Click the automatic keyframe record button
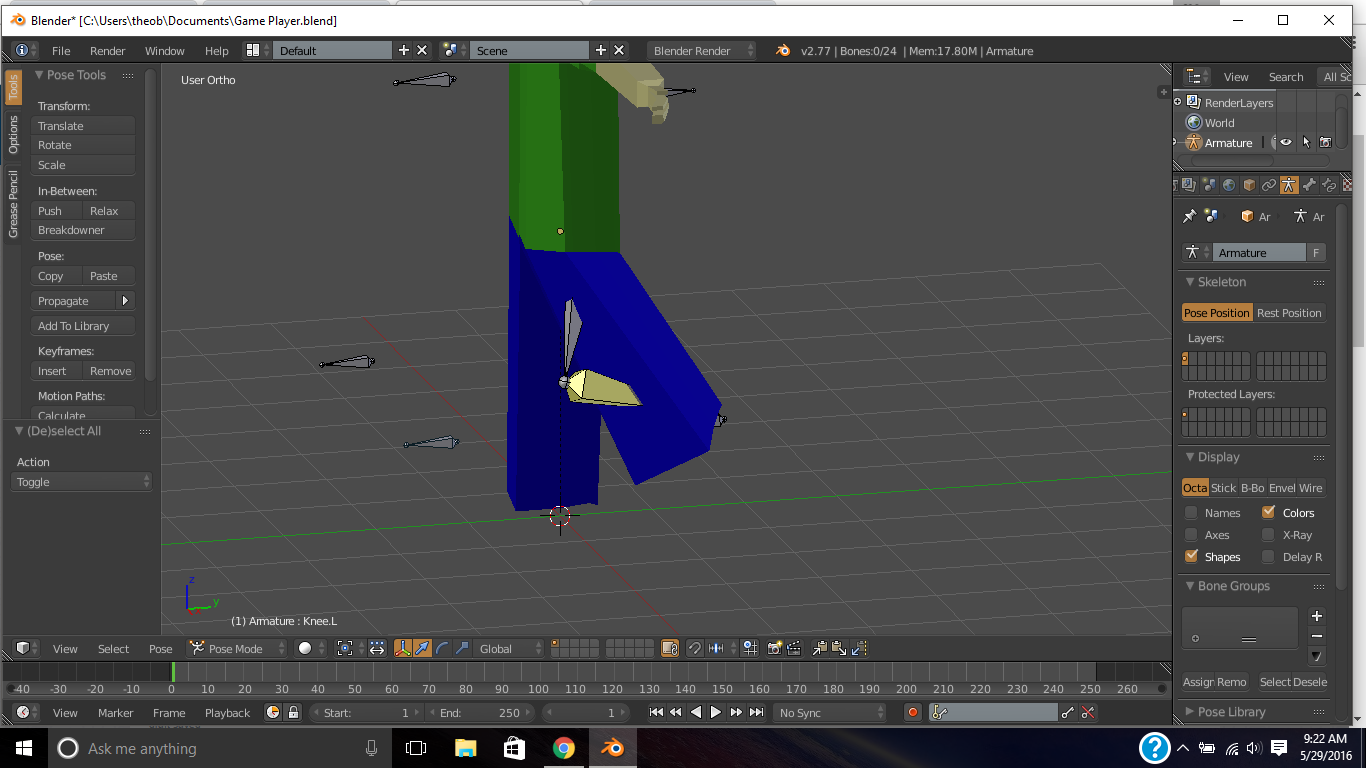Screen dimensions: 1366x768 (912, 712)
